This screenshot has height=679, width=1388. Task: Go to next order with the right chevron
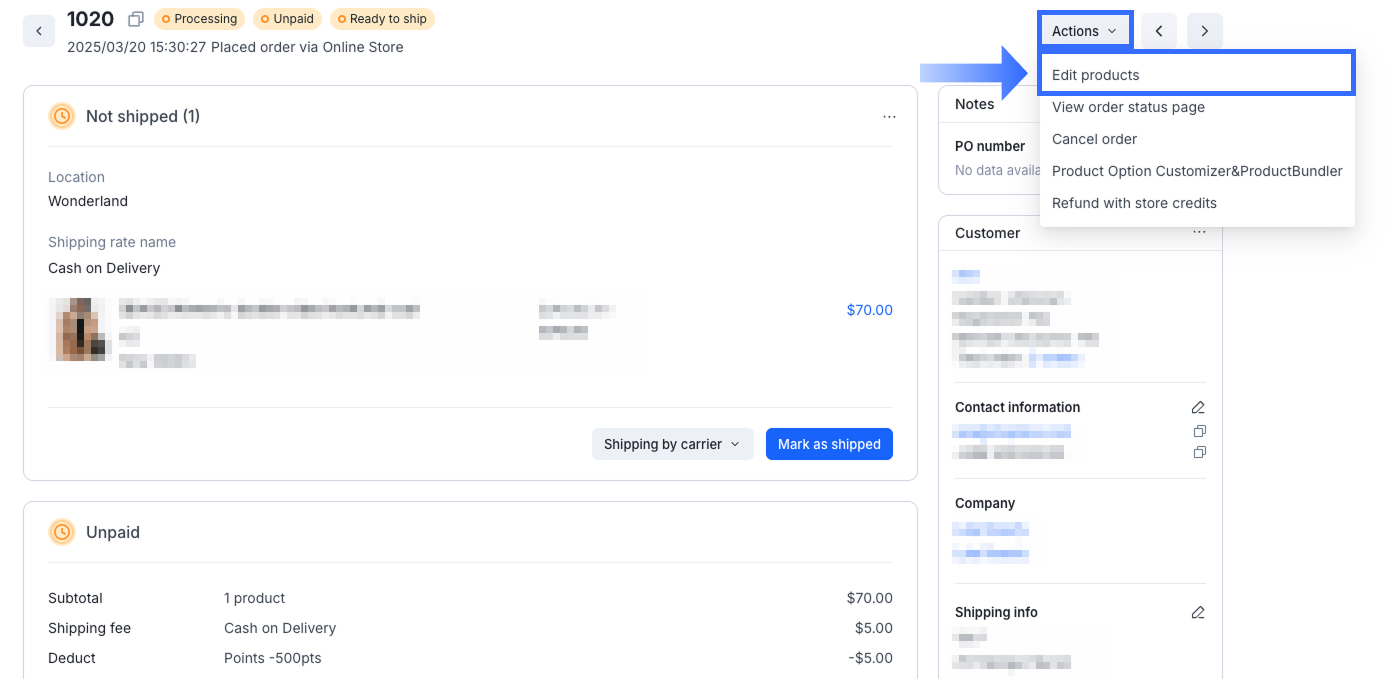pyautogui.click(x=1204, y=31)
